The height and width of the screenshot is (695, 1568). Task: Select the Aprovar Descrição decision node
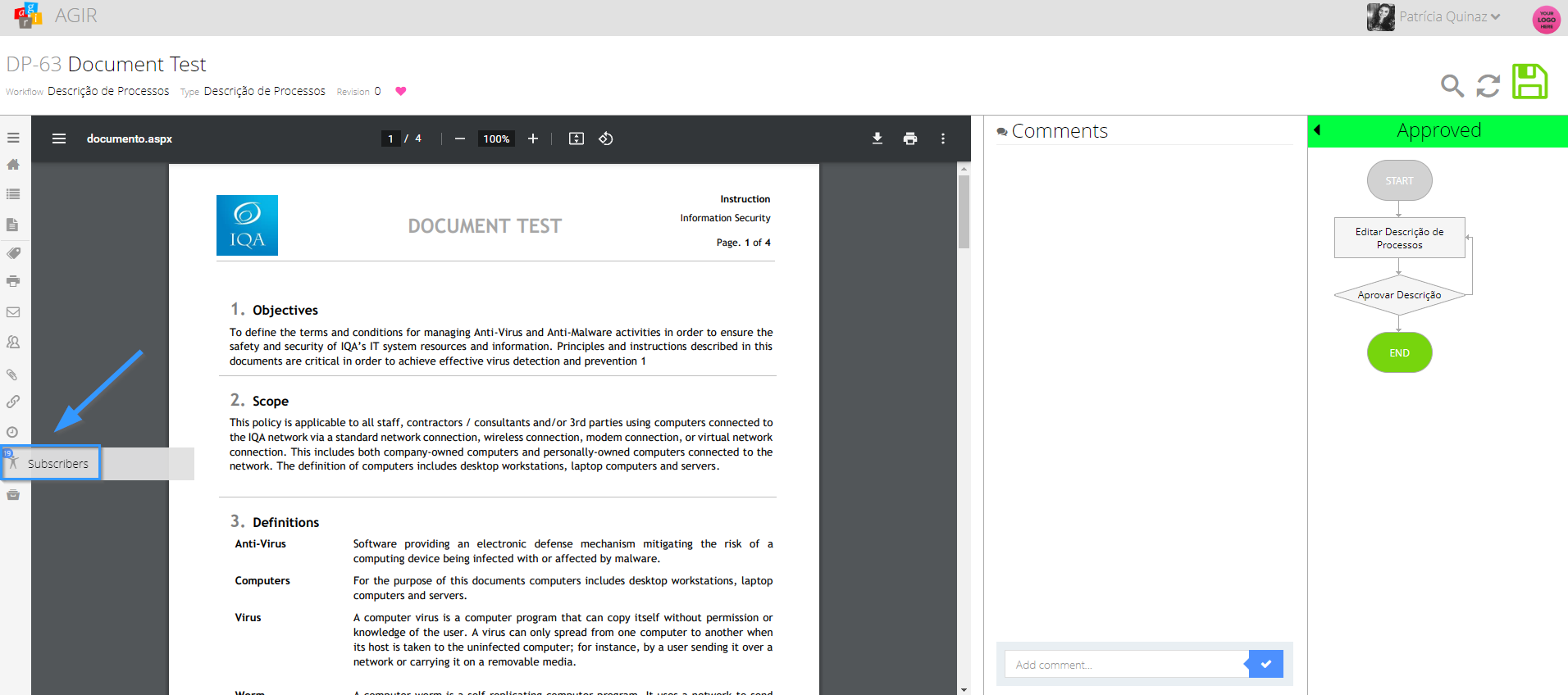click(1399, 295)
